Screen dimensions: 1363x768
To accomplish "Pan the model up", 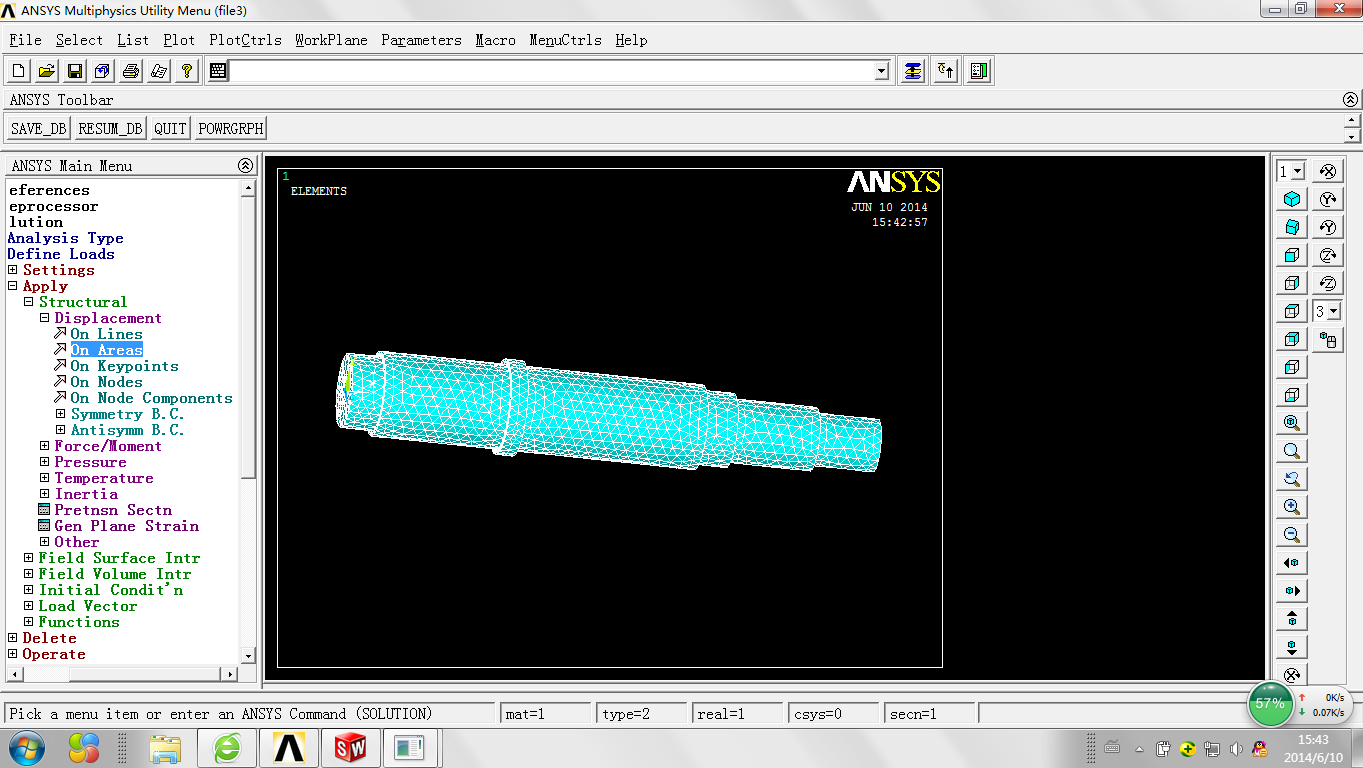I will pos(1292,619).
